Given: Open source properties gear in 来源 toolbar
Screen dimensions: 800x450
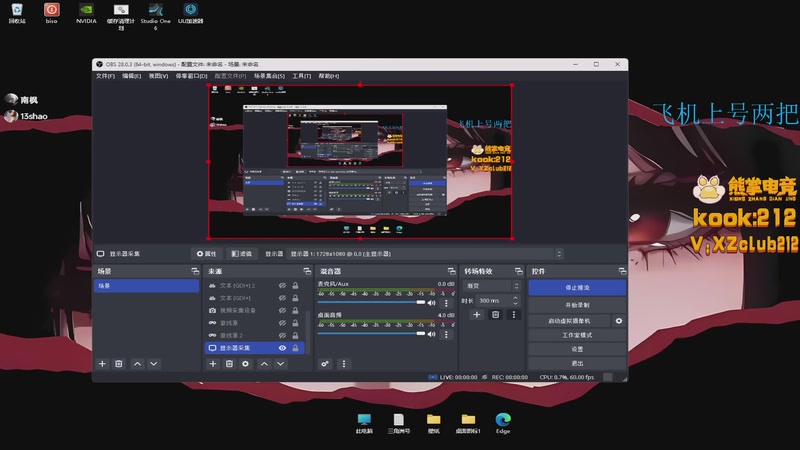Looking at the screenshot, I should (x=245, y=364).
